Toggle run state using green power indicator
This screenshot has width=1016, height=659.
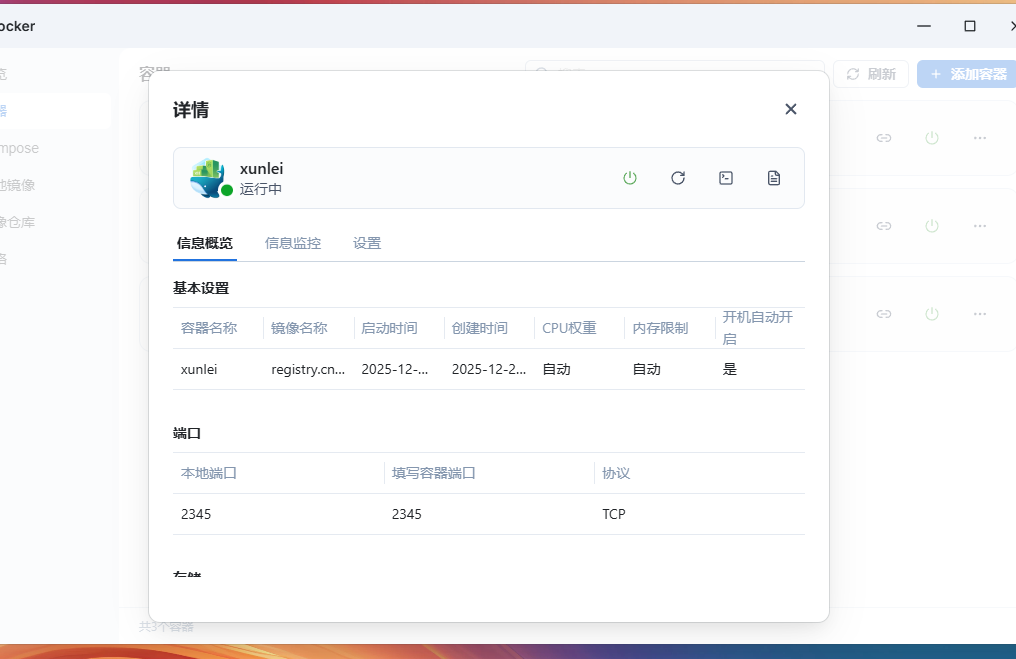[x=630, y=177]
